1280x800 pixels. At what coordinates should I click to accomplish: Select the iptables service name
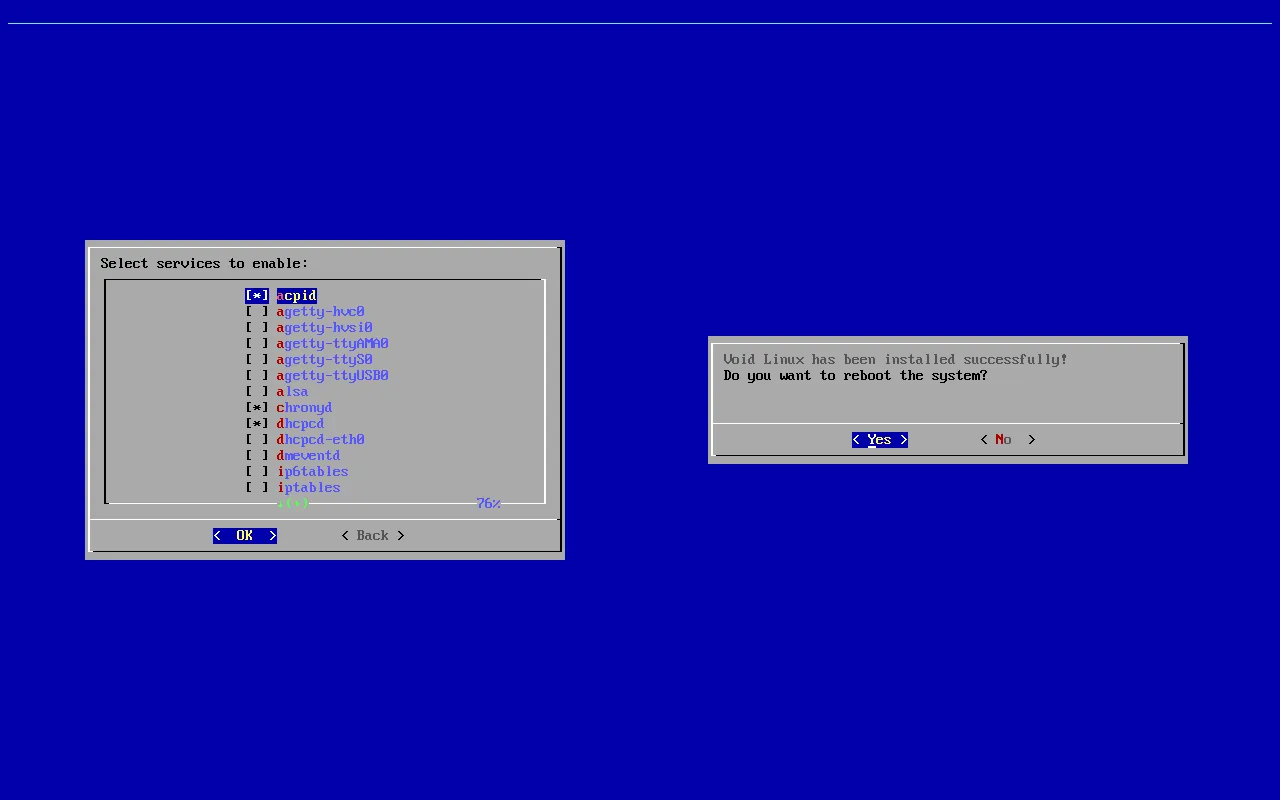(x=309, y=488)
